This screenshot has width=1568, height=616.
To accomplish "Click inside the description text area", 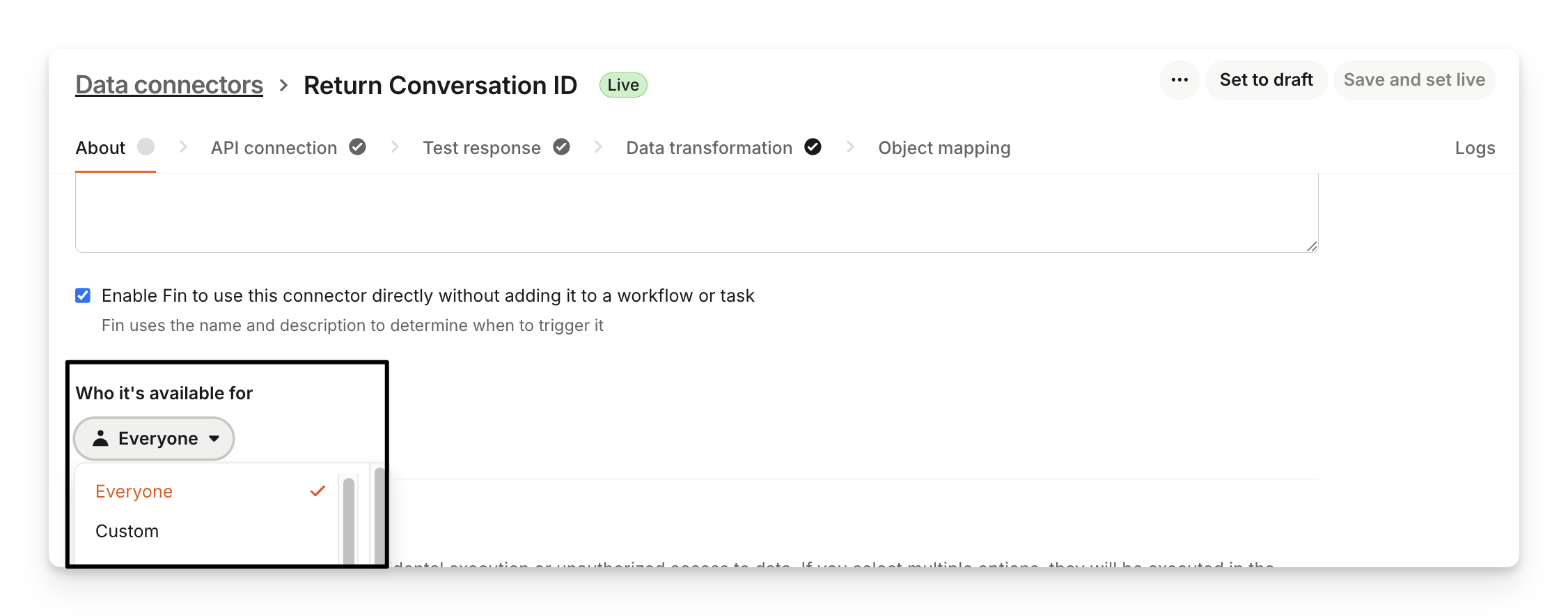I will (x=696, y=213).
